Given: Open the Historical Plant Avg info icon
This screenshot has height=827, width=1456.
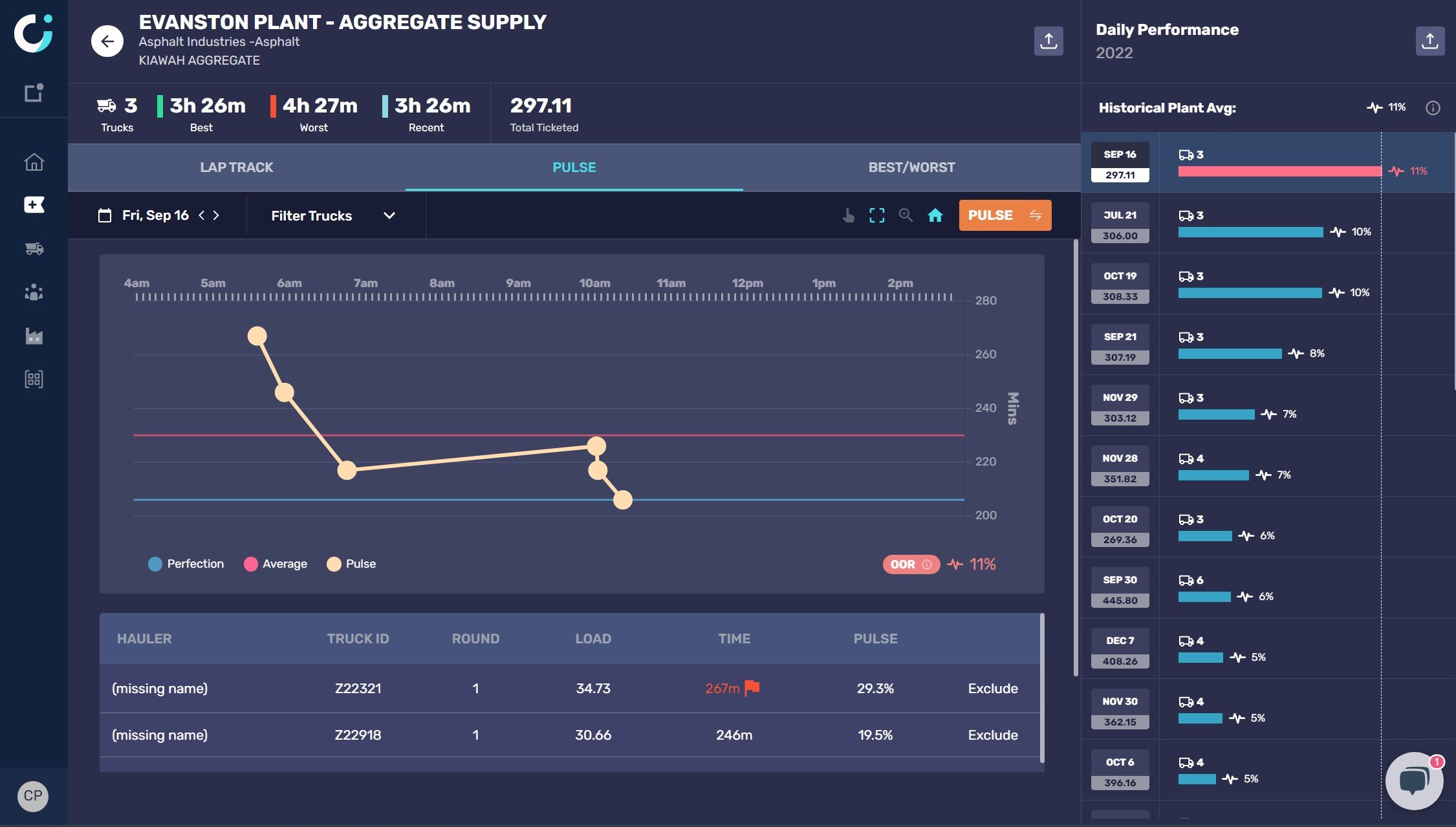Looking at the screenshot, I should click(1433, 108).
